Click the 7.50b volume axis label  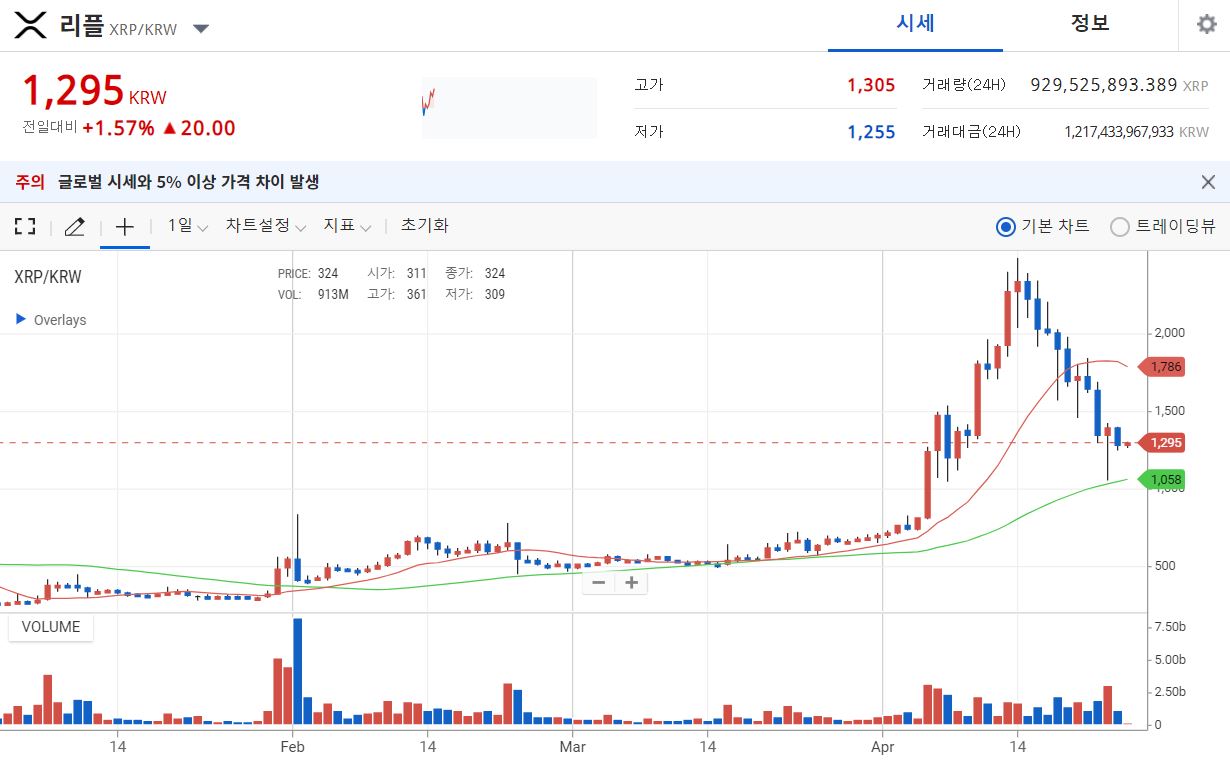(x=1170, y=627)
